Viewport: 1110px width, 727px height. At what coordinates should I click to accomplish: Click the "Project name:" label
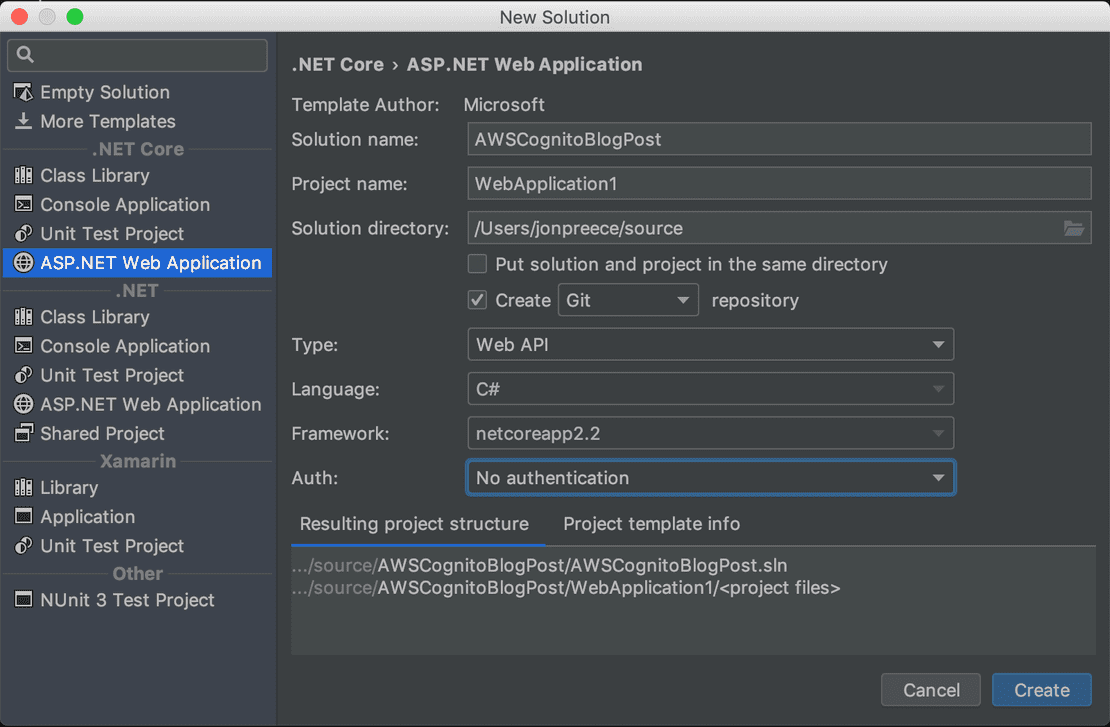coord(350,184)
